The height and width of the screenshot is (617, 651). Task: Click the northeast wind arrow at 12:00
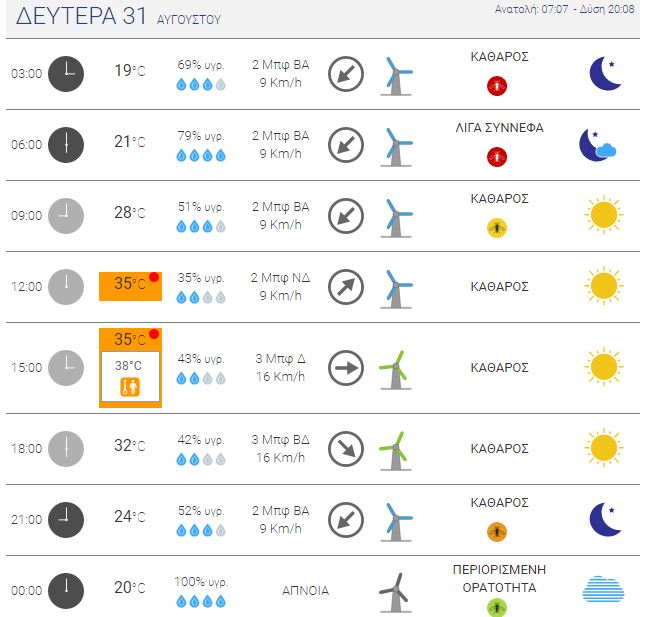tap(346, 287)
